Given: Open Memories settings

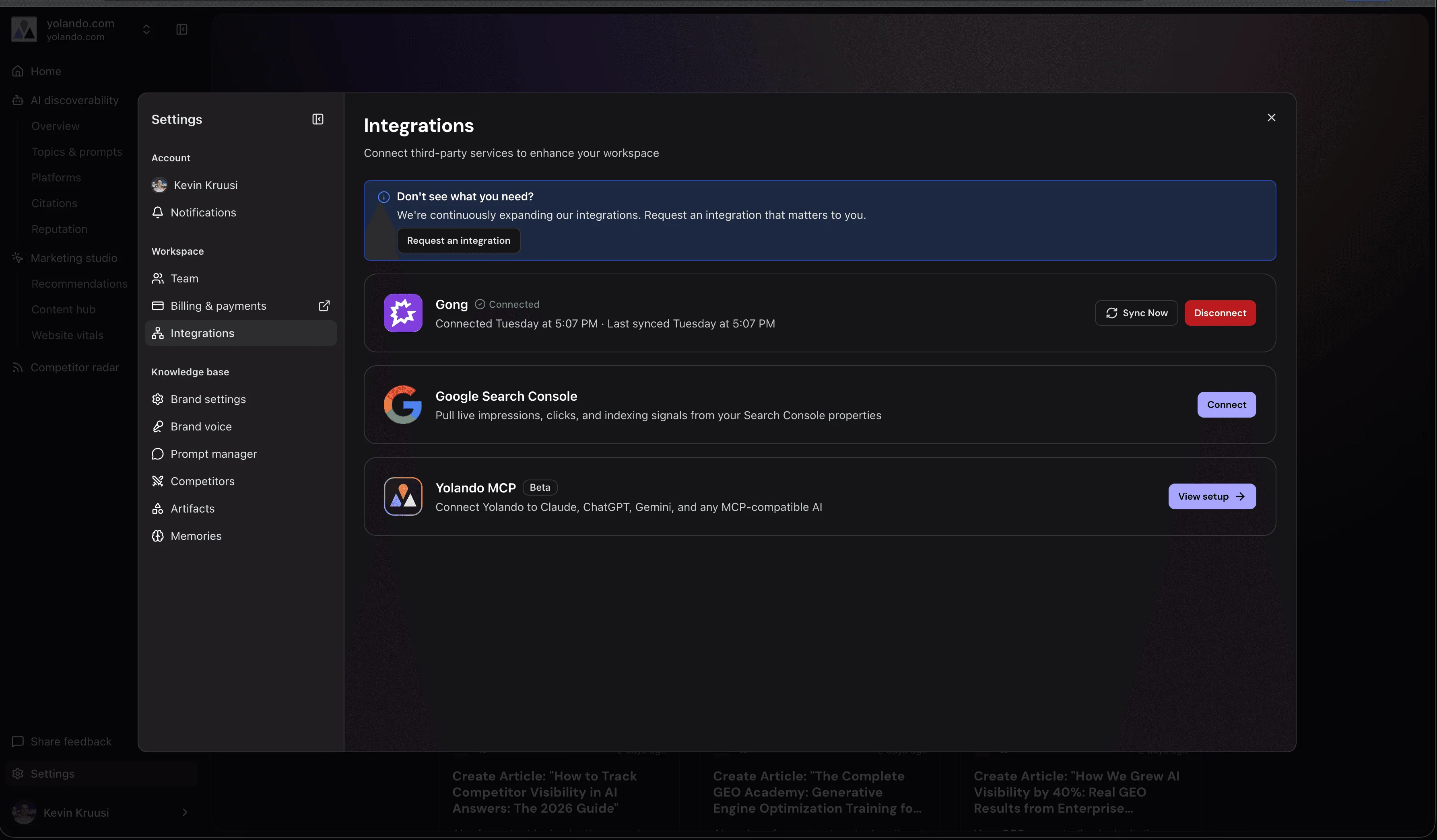Looking at the screenshot, I should point(241,536).
